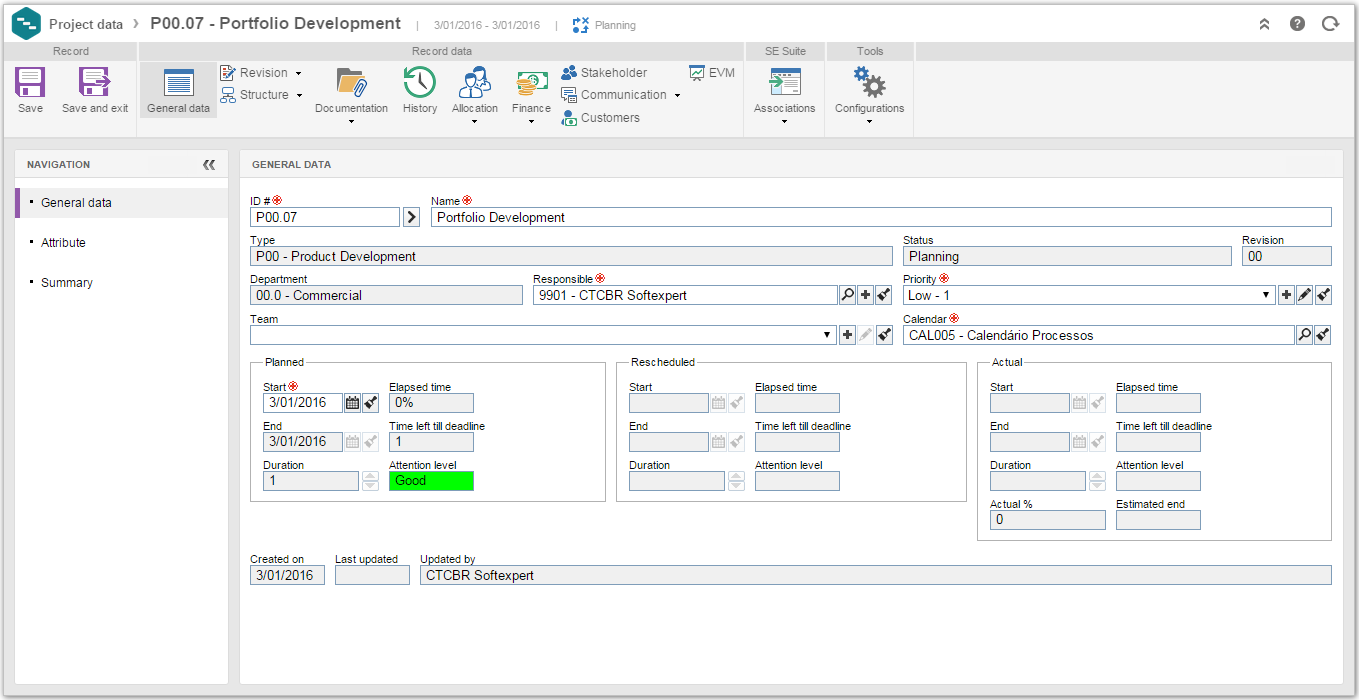
Task: Select Attribute in the navigation panel
Action: tap(63, 243)
